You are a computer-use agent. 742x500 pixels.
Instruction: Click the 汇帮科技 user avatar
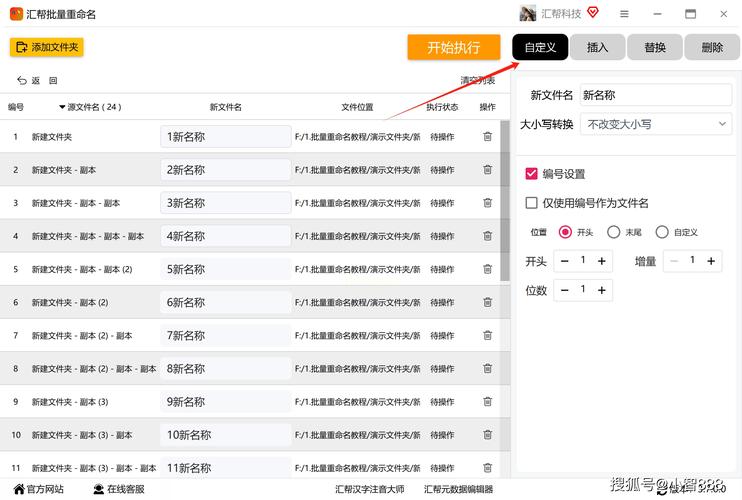[528, 14]
